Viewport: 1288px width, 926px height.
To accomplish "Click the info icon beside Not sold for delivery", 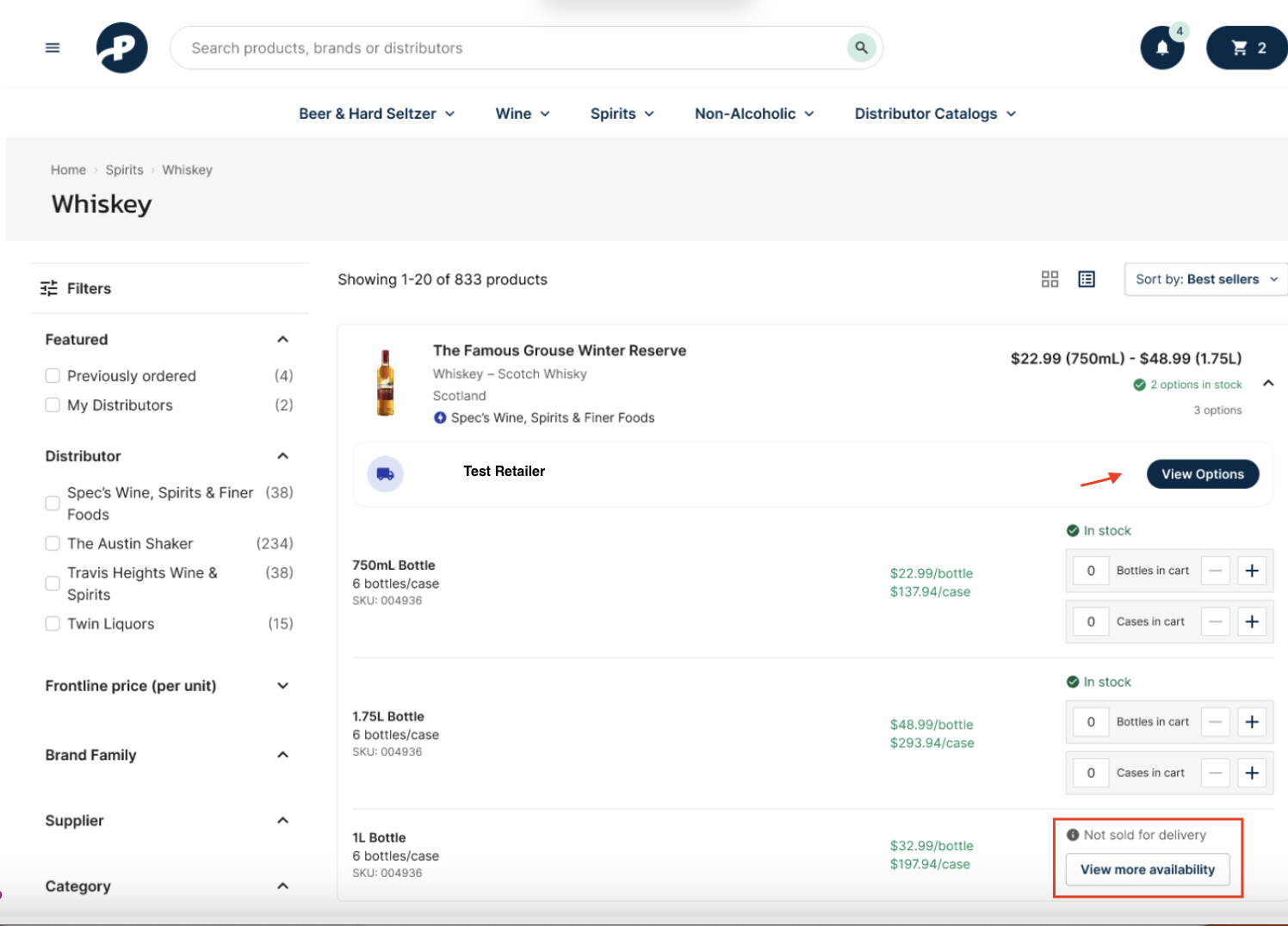I will 1072,834.
